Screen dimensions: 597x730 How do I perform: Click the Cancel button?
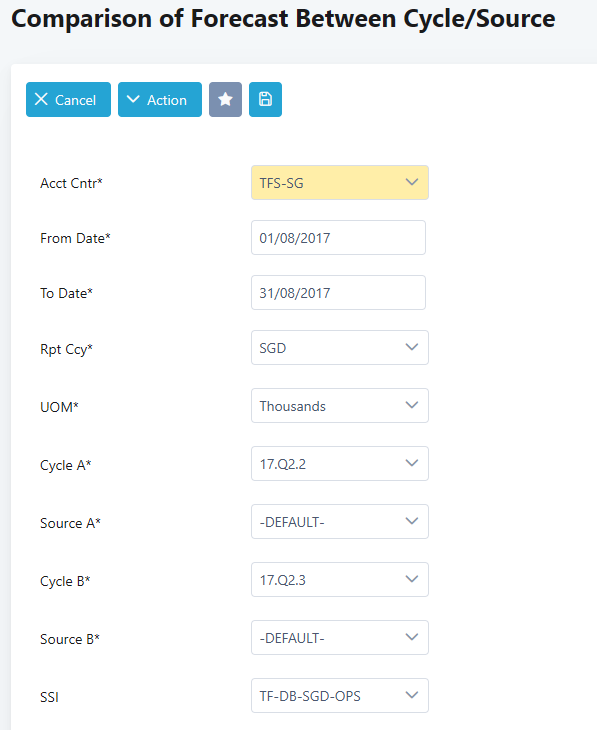(68, 99)
